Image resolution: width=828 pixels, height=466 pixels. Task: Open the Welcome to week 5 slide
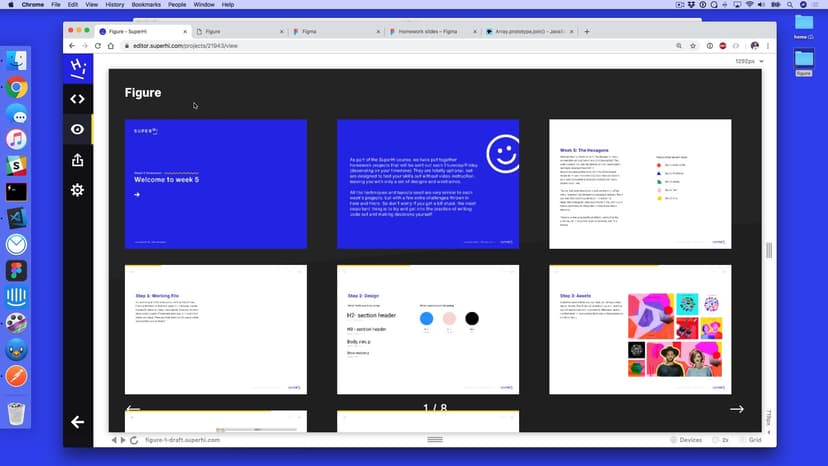tap(215, 184)
